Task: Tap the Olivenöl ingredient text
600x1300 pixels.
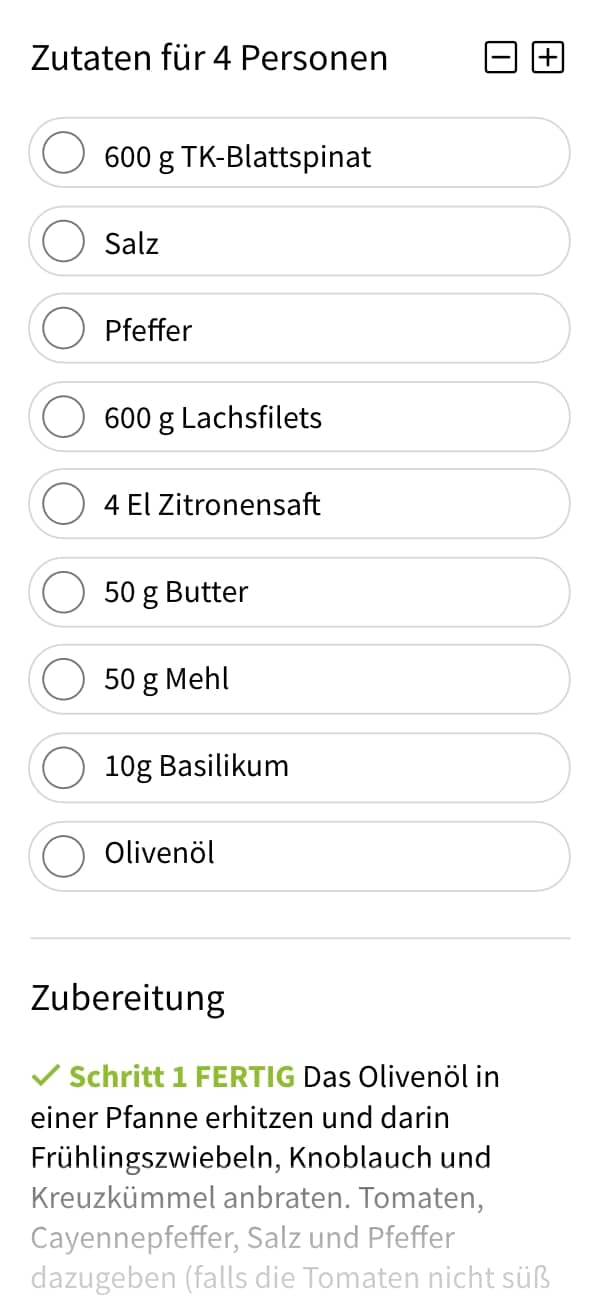Action: click(159, 854)
